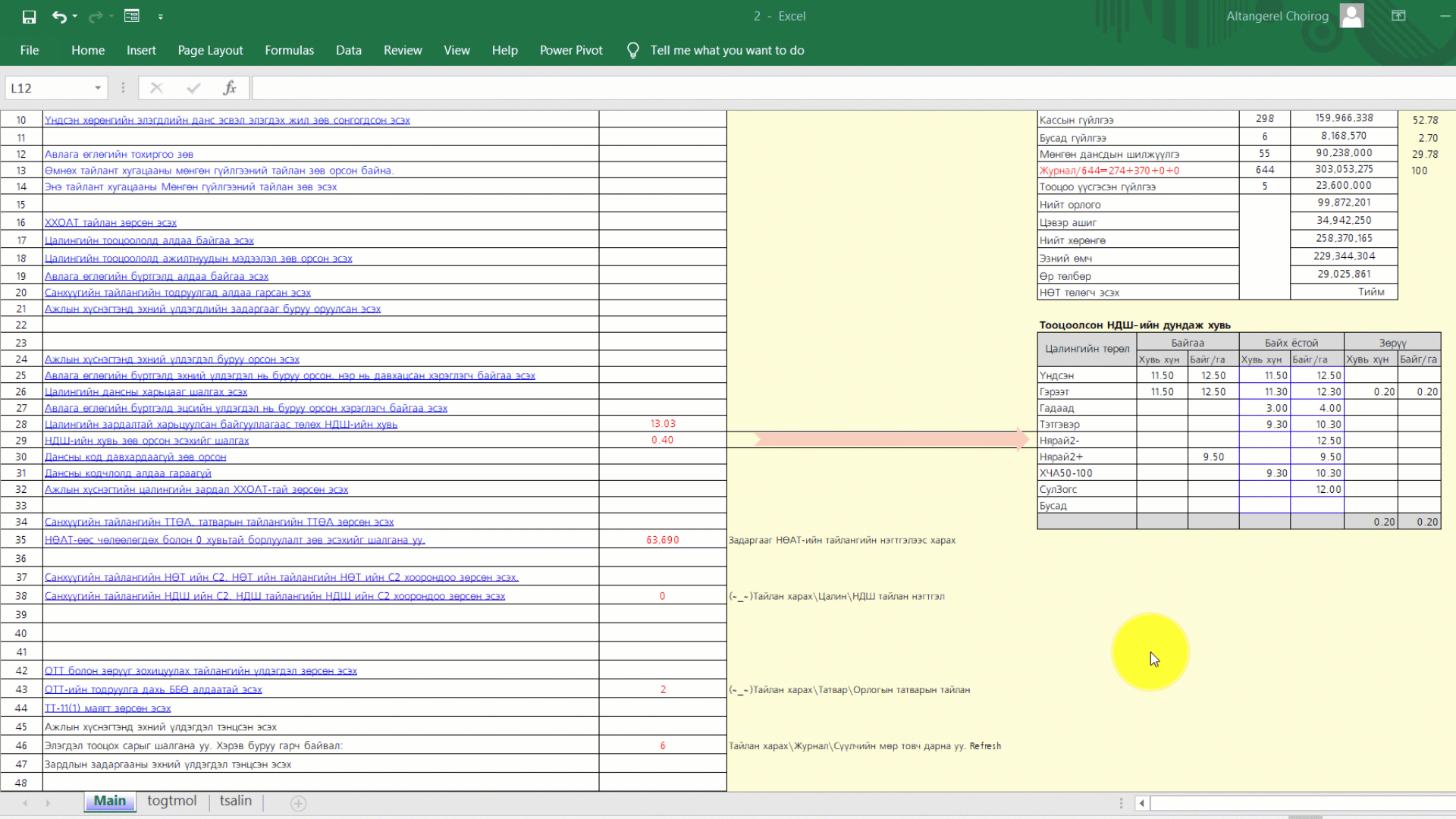The width and height of the screenshot is (1456, 819).
Task: Open the TT-11(1) маягт зөрсөн эсэх link
Action: tap(108, 708)
